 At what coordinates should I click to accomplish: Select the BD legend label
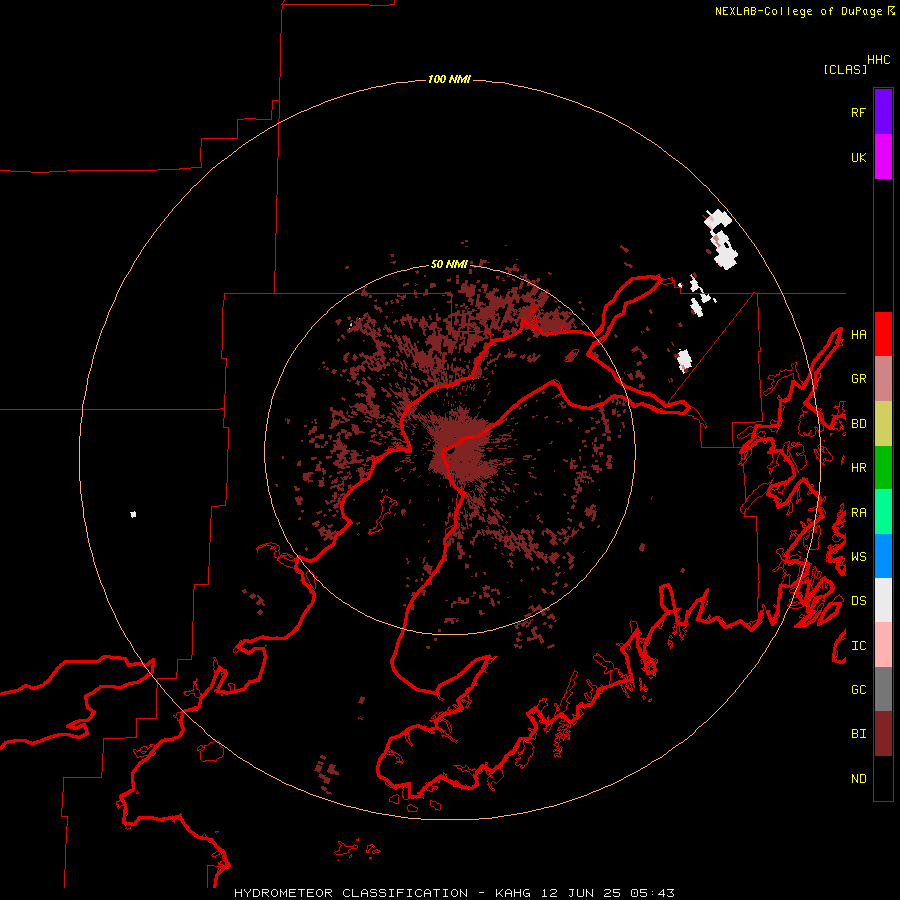click(859, 424)
